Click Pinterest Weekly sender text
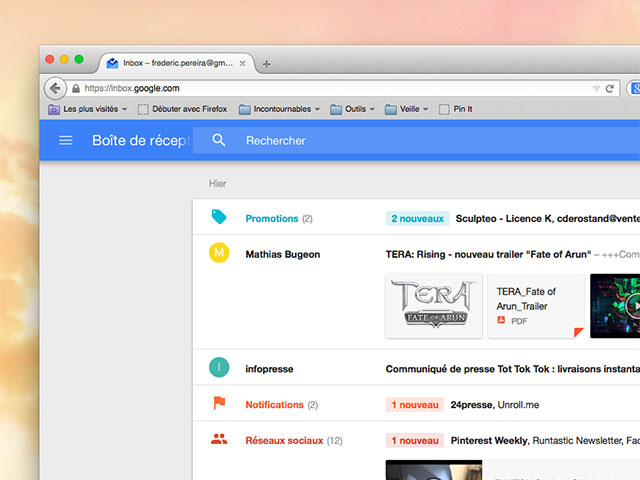Image resolution: width=640 pixels, height=480 pixels. point(490,440)
